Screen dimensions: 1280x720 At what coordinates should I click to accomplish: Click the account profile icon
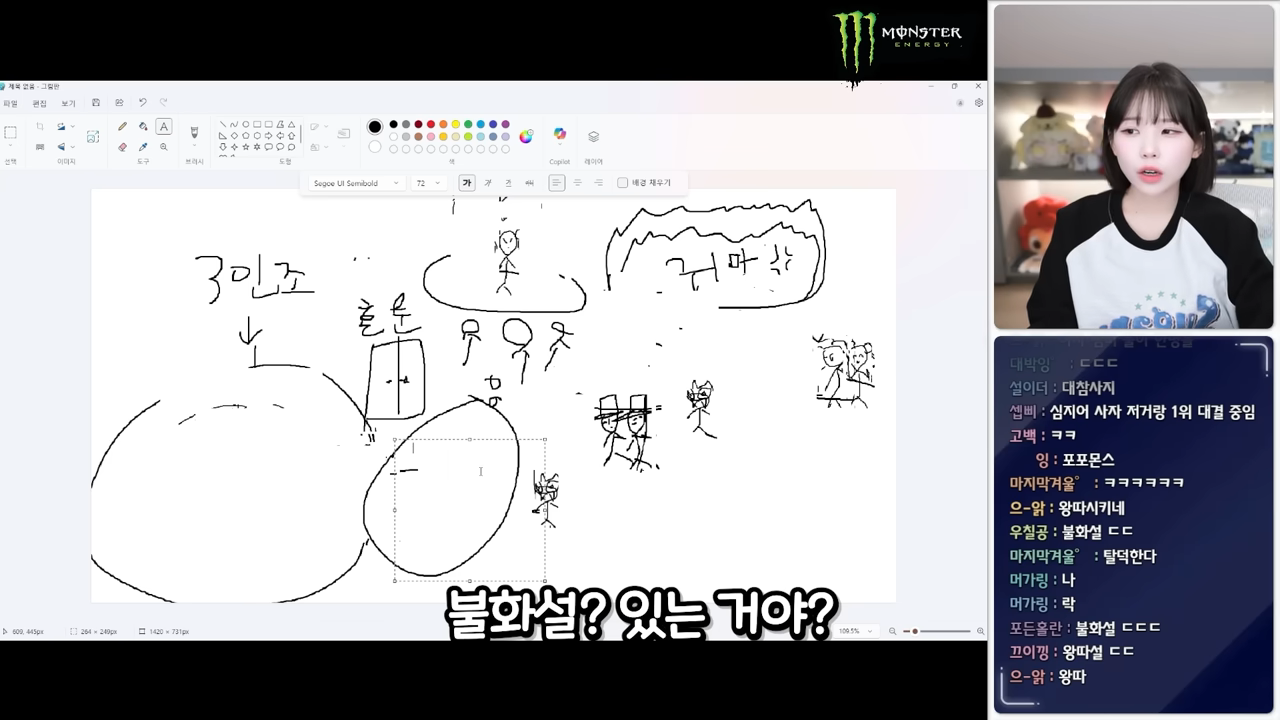click(x=960, y=102)
